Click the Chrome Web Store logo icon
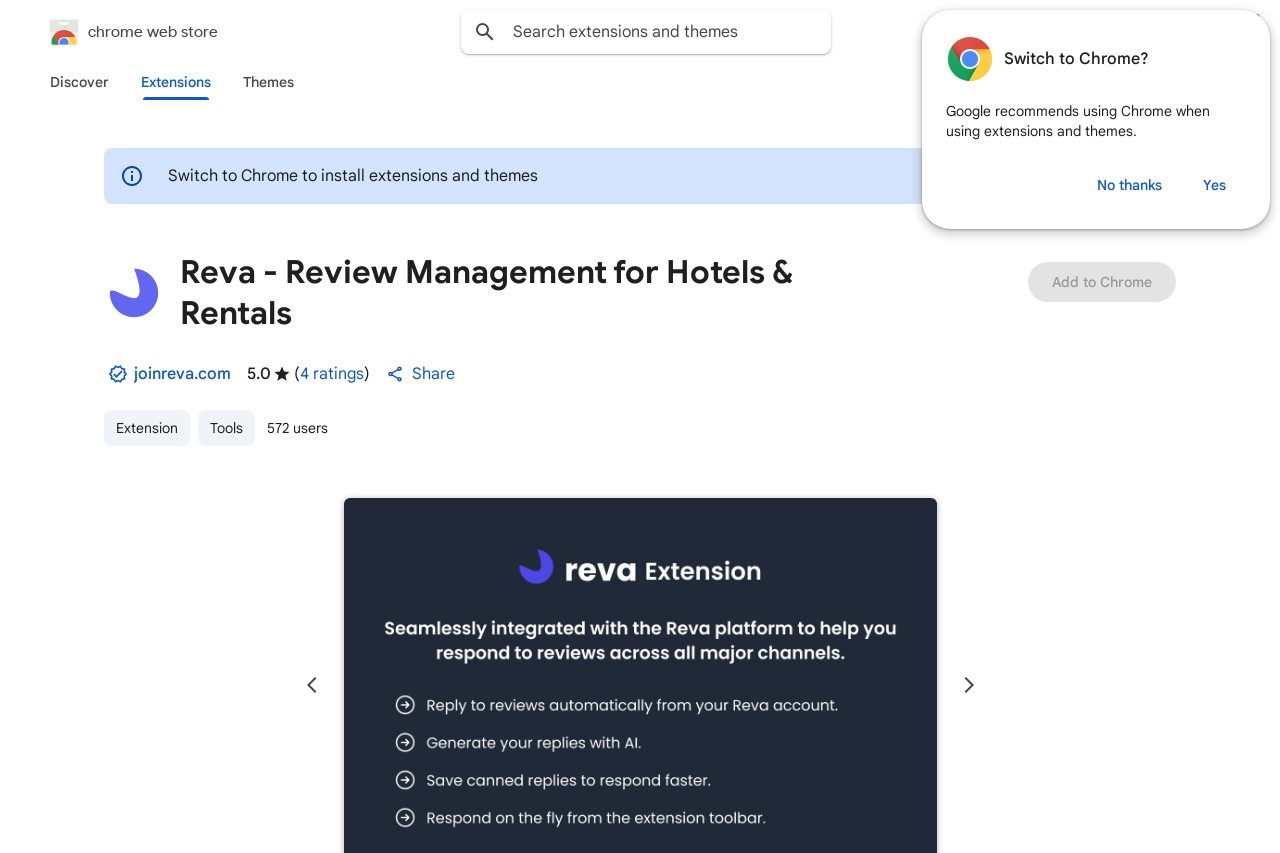 click(64, 32)
